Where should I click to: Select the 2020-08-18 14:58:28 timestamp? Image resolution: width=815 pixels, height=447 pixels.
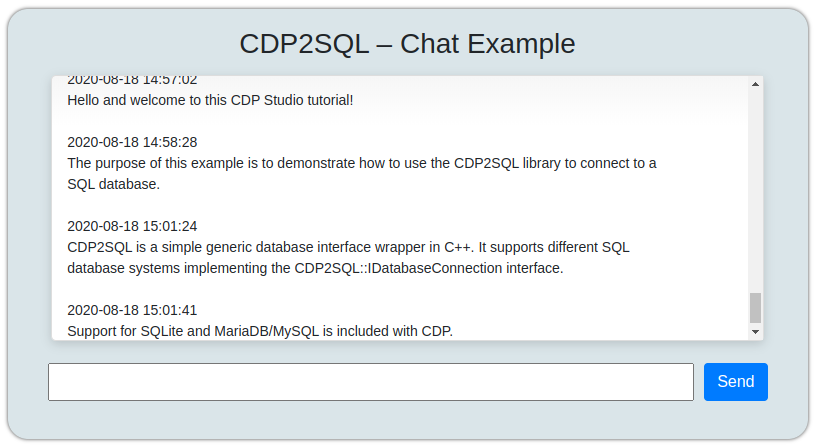point(132,142)
